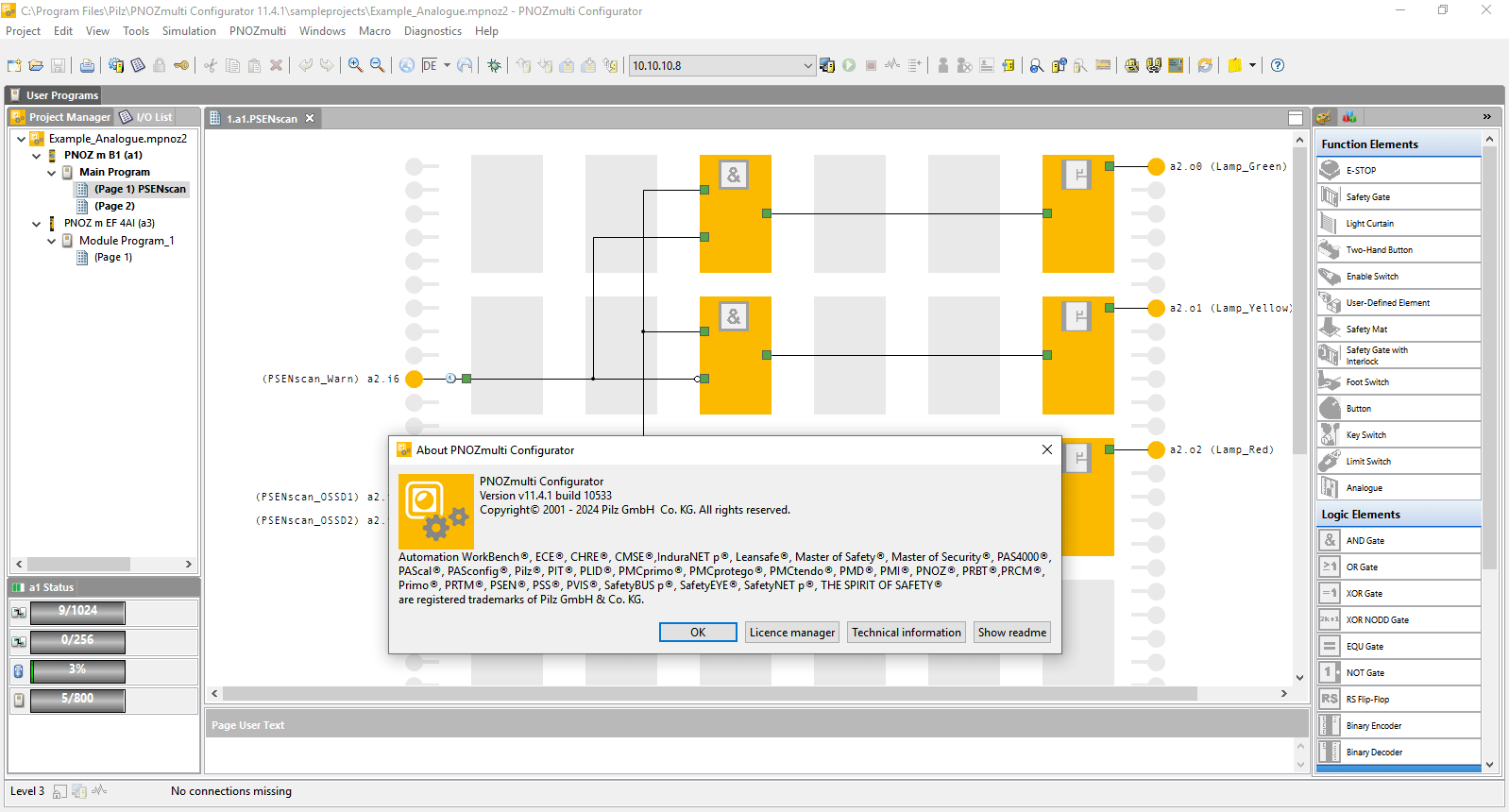Click the 5/800 status progress bar

coord(77,700)
